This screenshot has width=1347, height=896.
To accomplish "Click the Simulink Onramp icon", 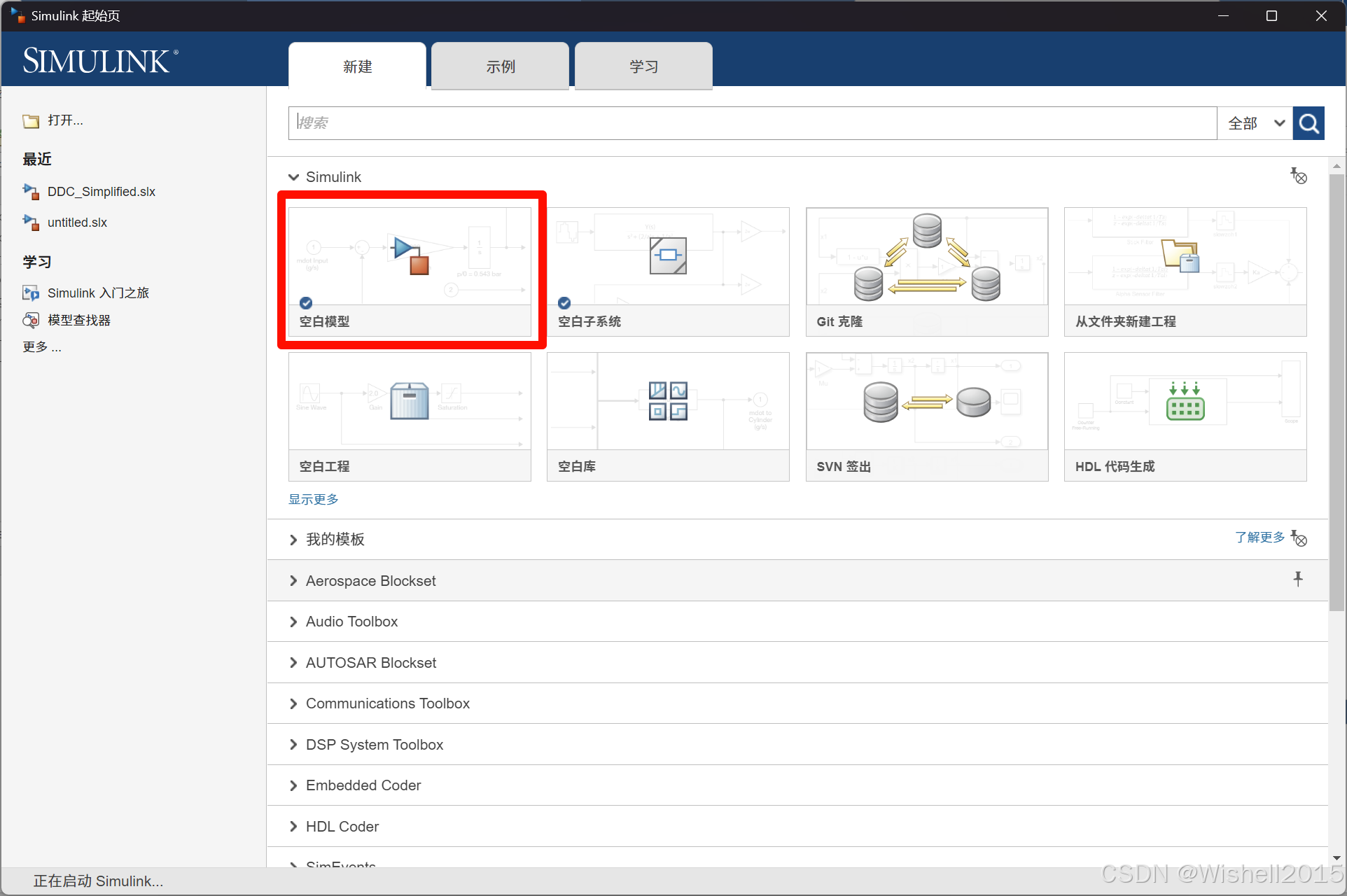I will pyautogui.click(x=31, y=293).
